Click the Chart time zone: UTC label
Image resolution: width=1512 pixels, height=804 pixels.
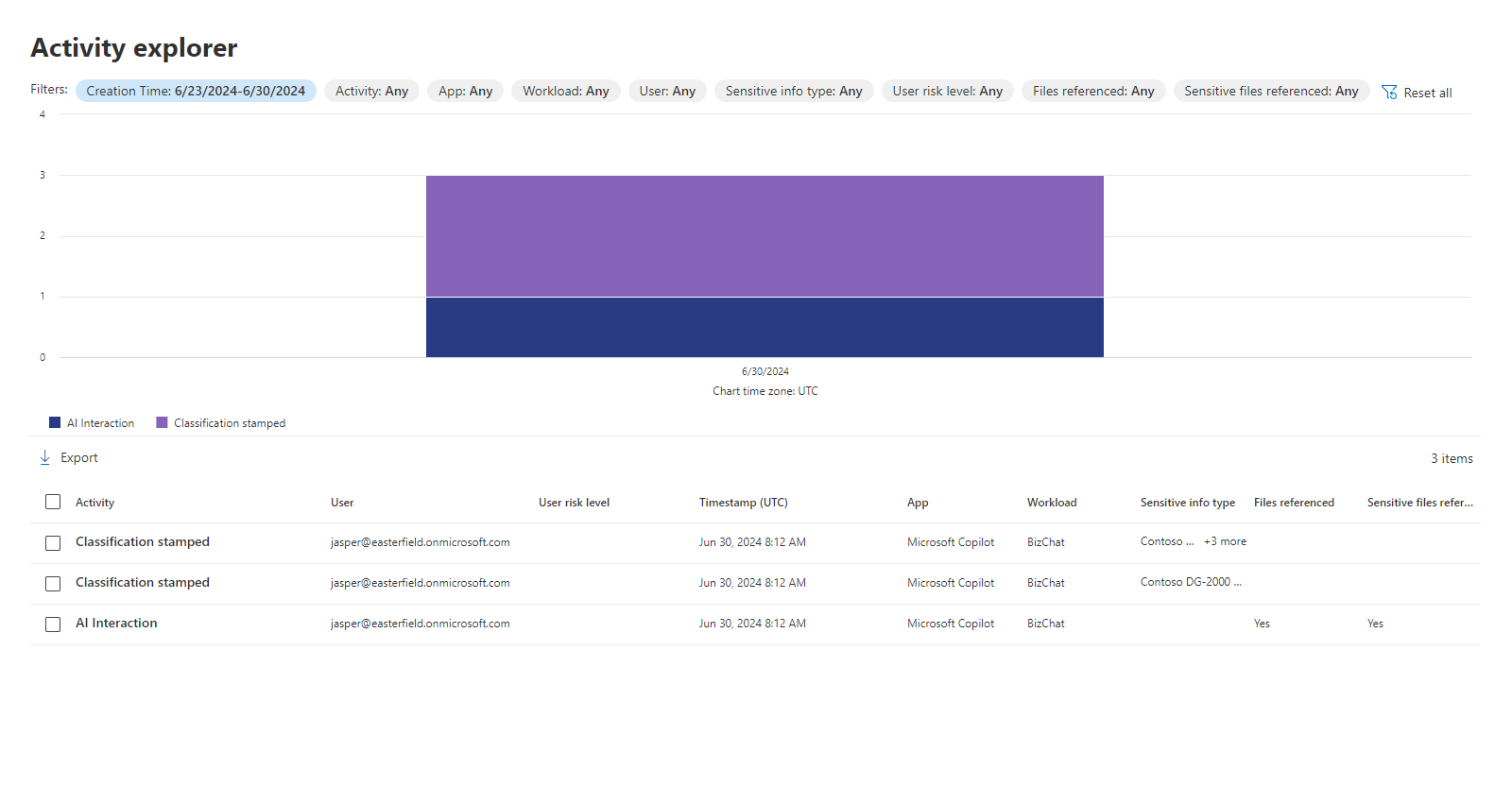tap(765, 391)
